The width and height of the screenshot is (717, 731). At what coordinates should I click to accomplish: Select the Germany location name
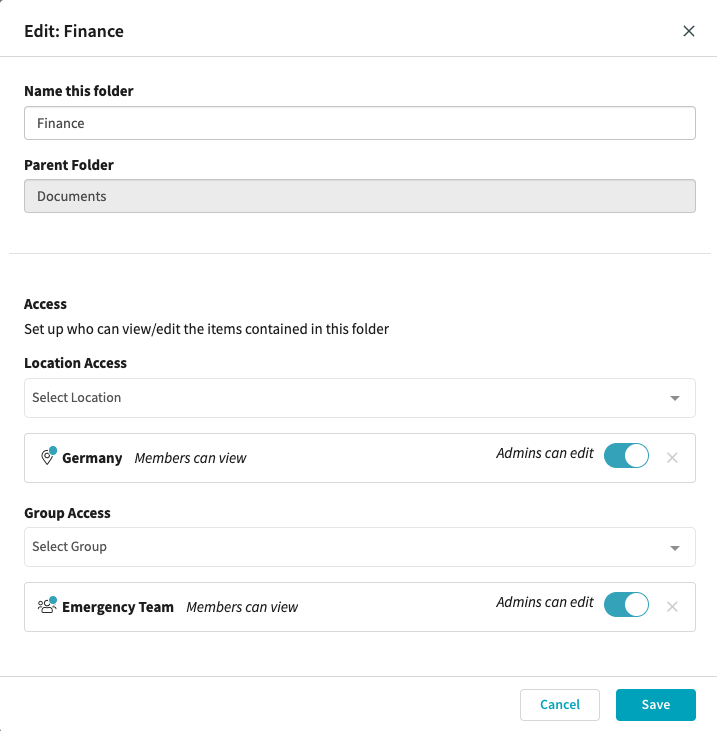click(92, 458)
